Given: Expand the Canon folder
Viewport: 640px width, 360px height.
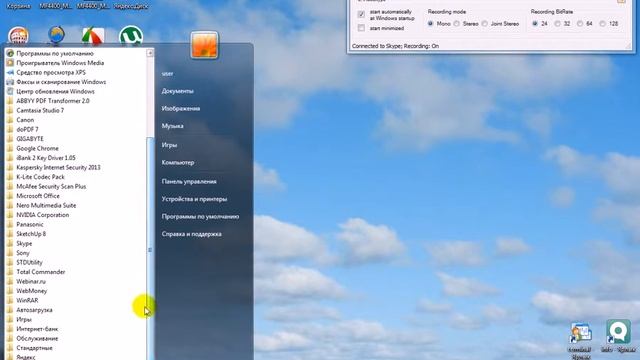Looking at the screenshot, I should click(x=20, y=120).
